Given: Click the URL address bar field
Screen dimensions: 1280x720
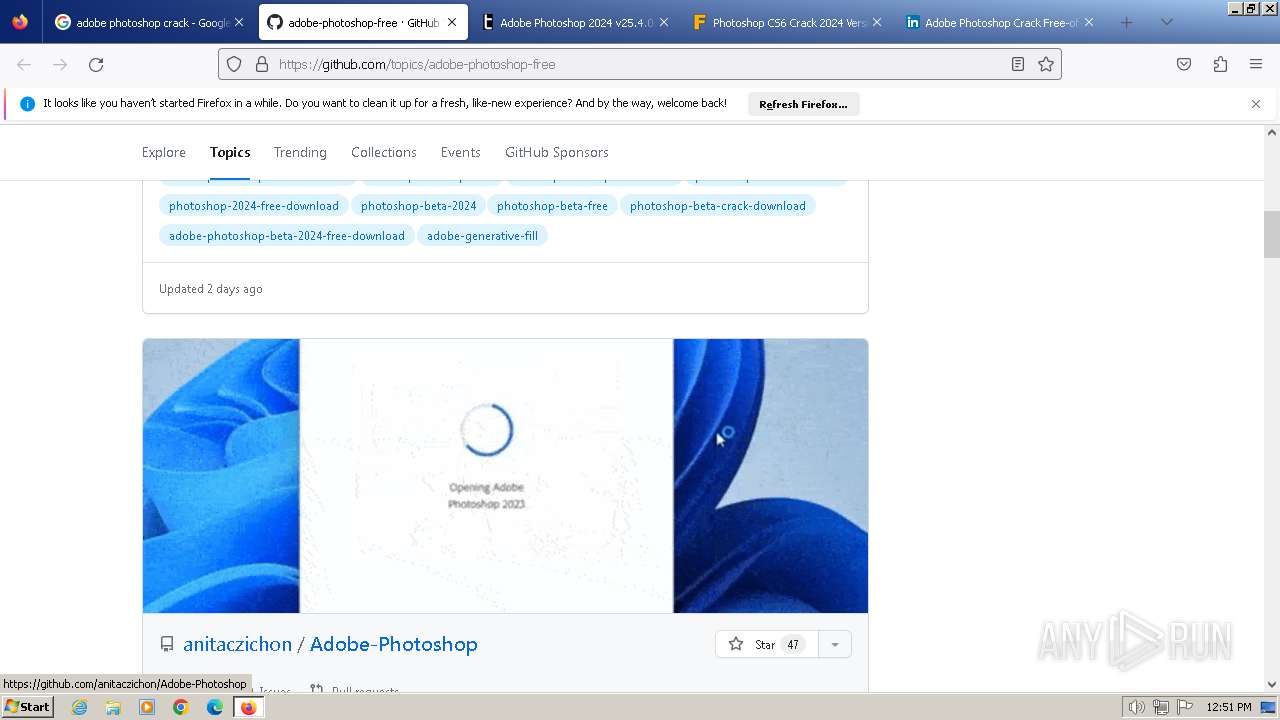Looking at the screenshot, I should click(x=640, y=64).
